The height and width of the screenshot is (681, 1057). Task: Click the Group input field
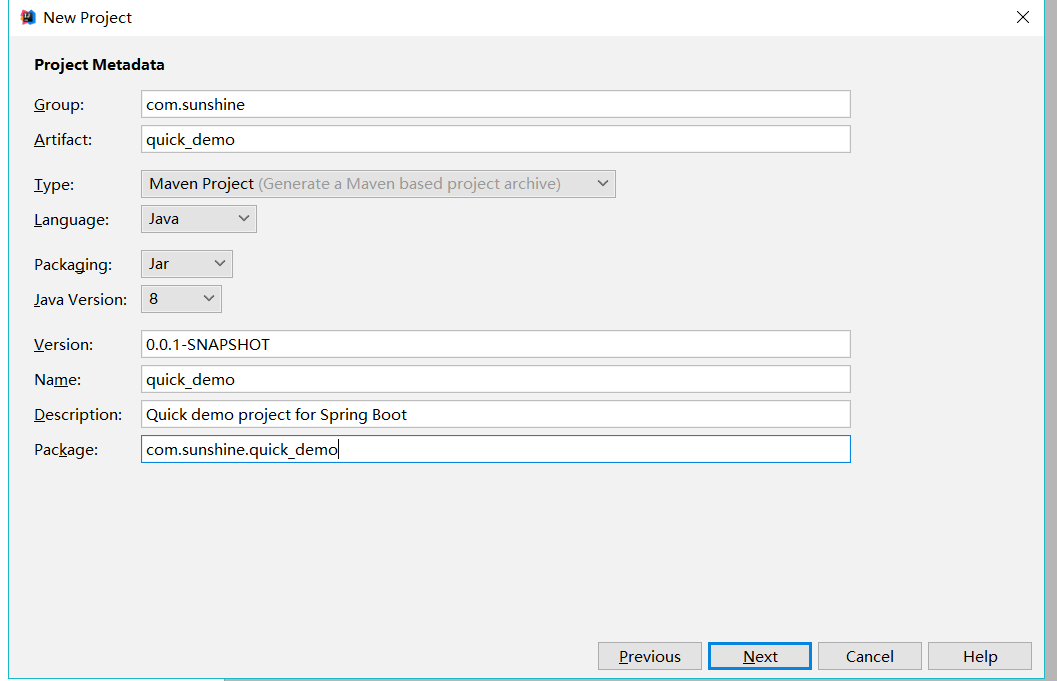(495, 104)
